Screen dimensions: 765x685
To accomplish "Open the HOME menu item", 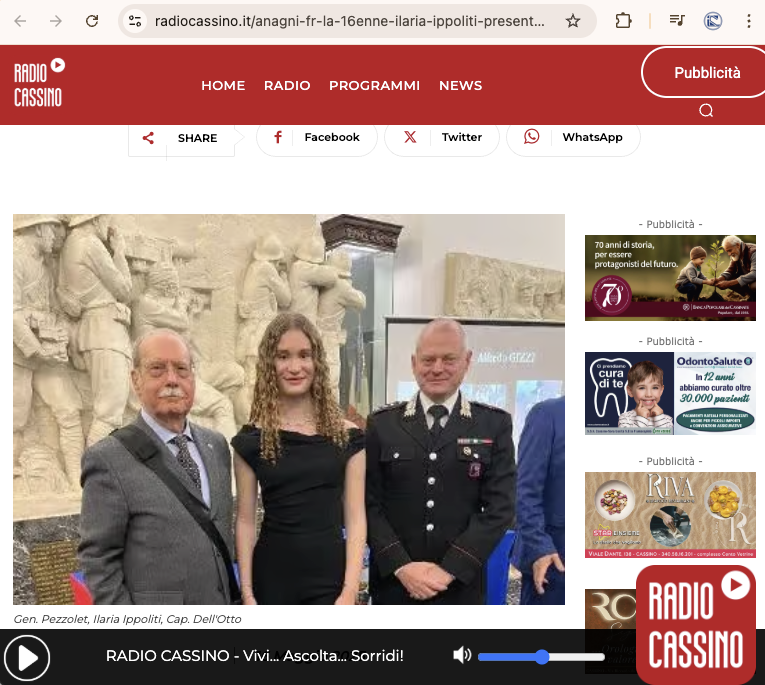I will click(223, 85).
